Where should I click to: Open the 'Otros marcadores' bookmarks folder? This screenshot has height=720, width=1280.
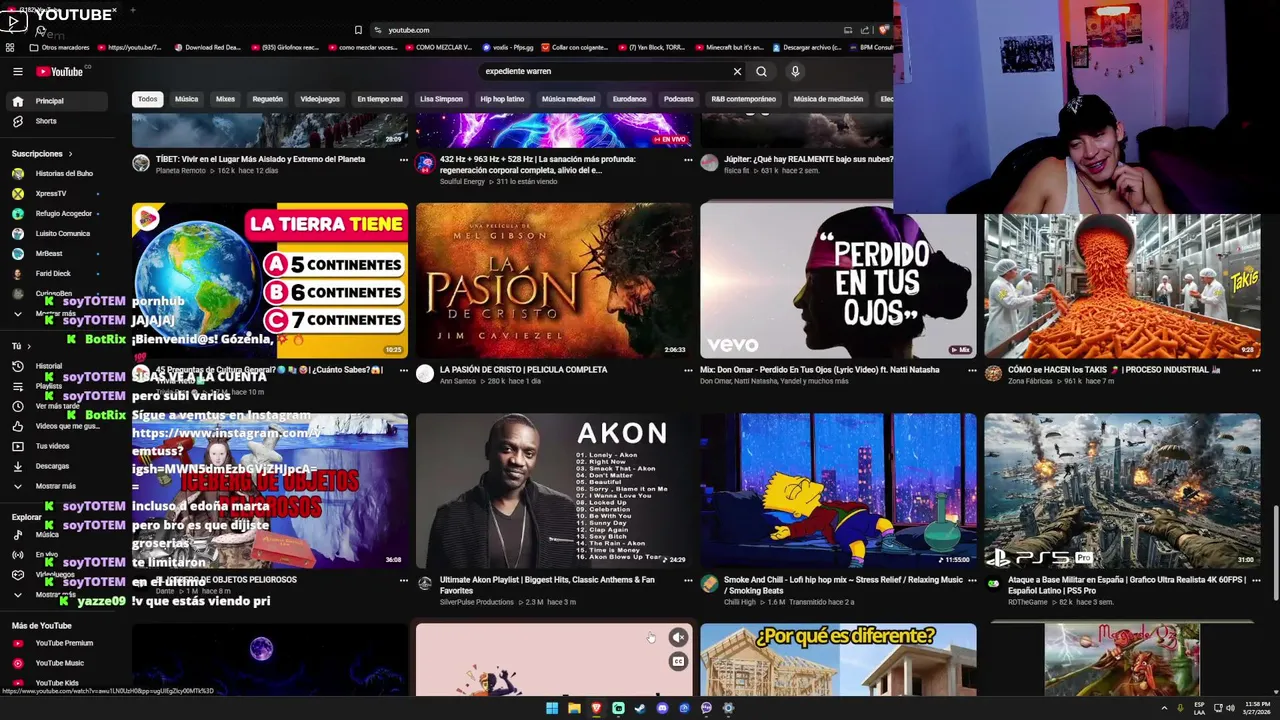[59, 47]
